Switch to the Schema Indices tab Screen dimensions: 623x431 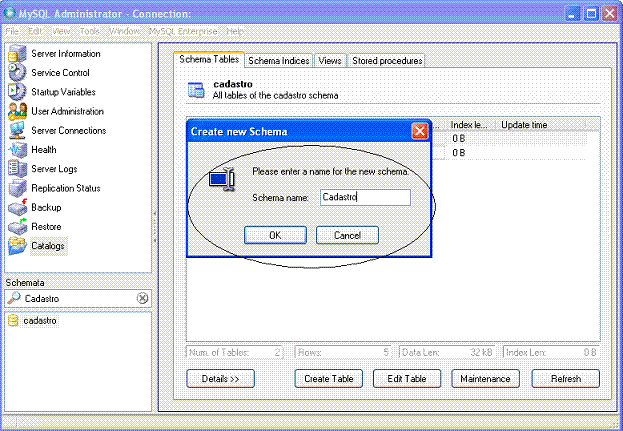(279, 61)
